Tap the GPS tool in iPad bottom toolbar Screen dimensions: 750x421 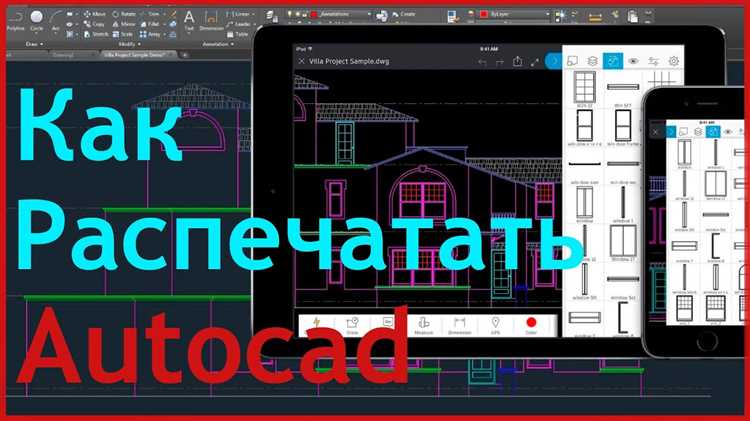495,325
